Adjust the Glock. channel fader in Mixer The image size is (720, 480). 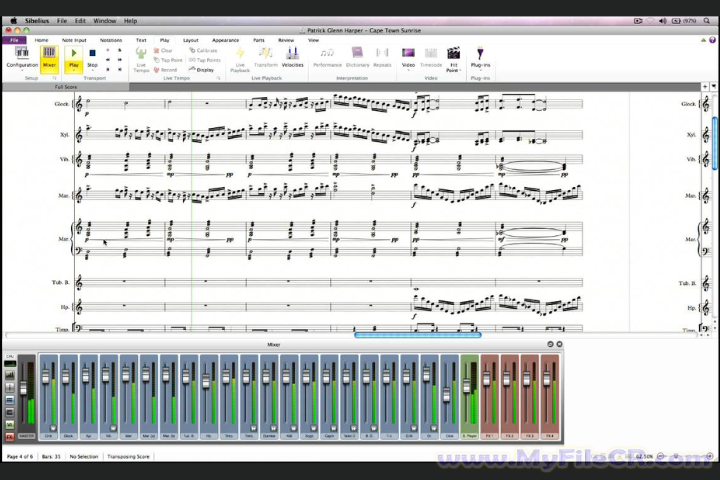click(66, 376)
